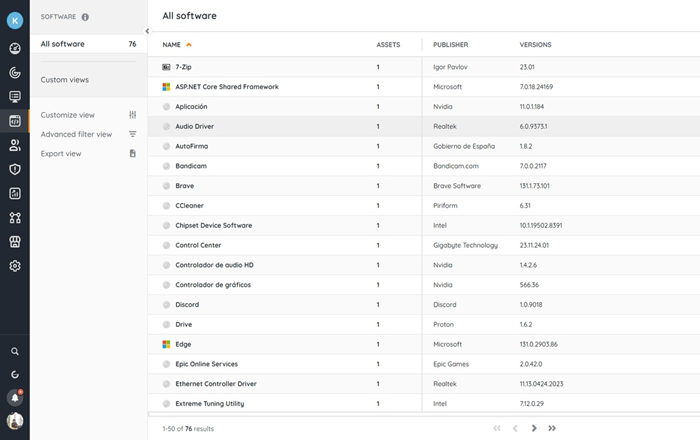This screenshot has width=700, height=440.
Task: Jump to last results page
Action: pyautogui.click(x=552, y=428)
